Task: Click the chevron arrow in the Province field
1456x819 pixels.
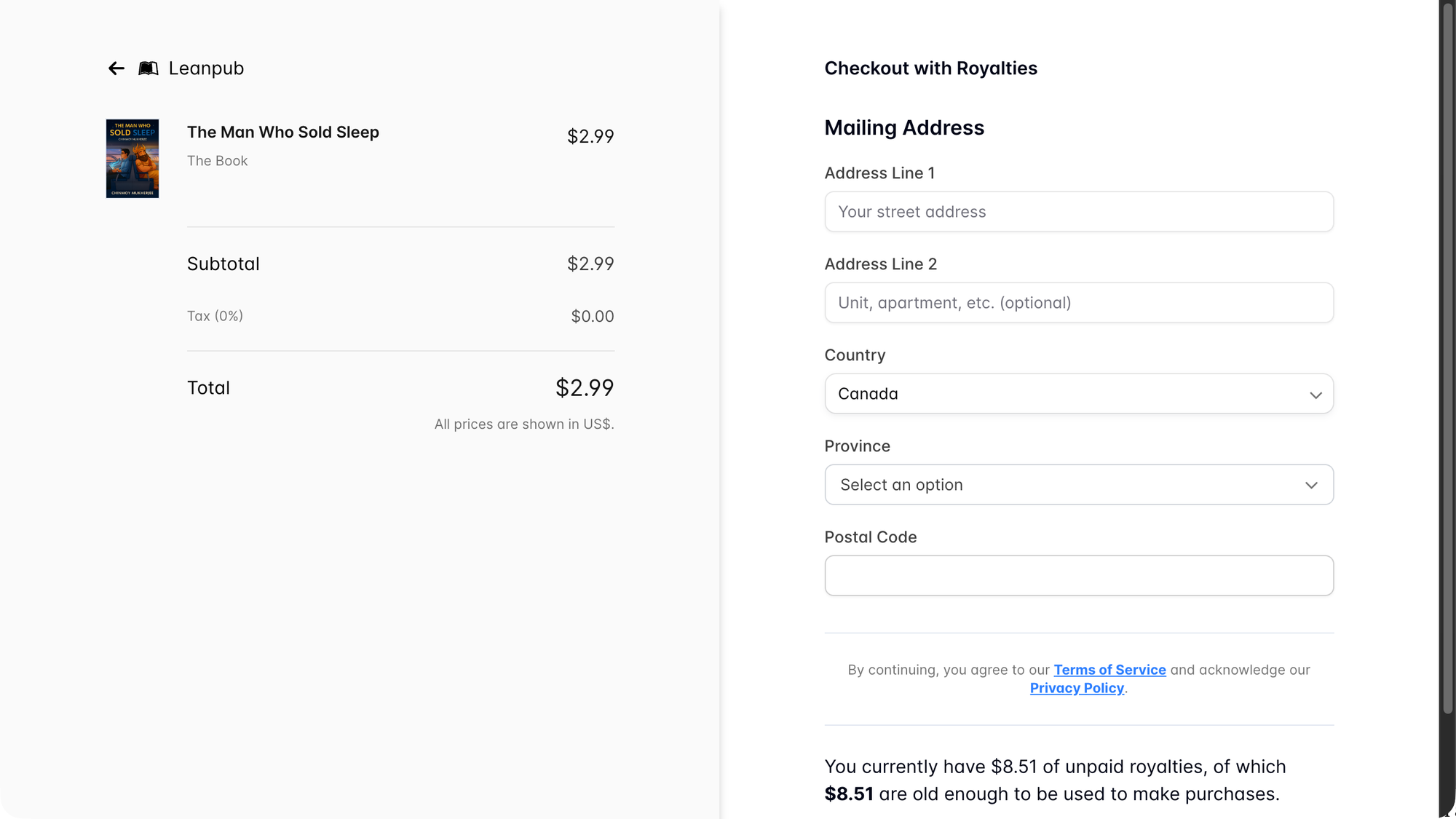Action: tap(1311, 486)
